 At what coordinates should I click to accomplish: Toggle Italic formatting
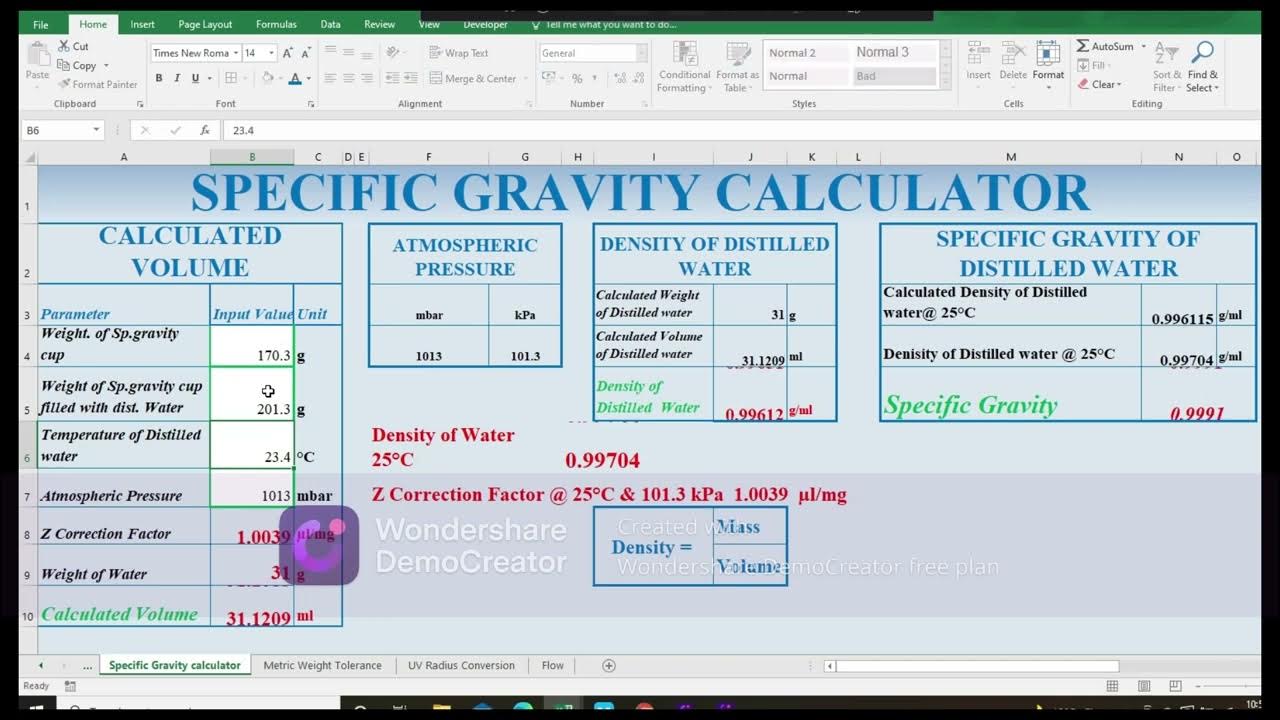(x=177, y=78)
